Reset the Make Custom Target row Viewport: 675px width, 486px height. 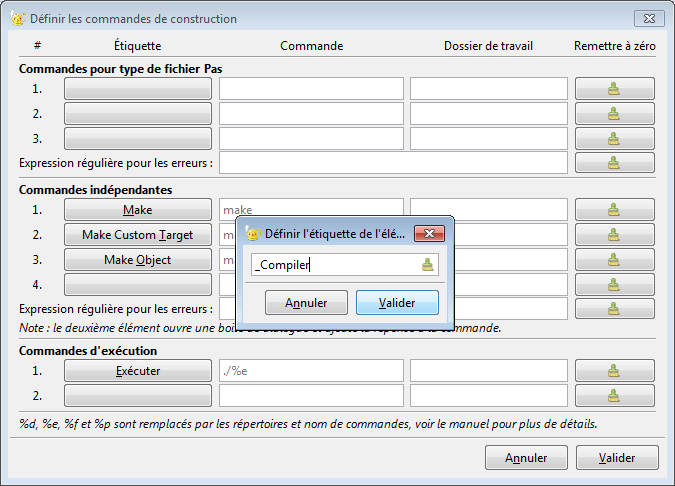tap(614, 235)
